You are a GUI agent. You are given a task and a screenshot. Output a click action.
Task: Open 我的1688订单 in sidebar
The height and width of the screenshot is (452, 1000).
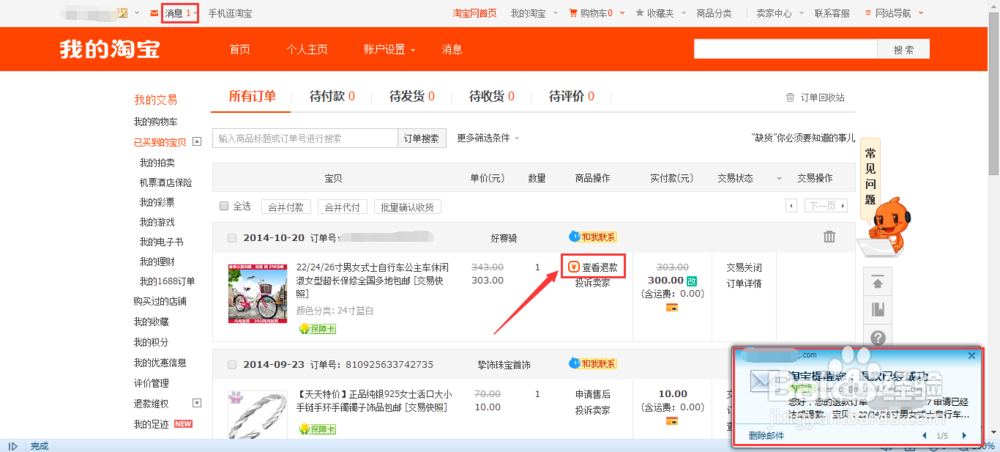pyautogui.click(x=167, y=281)
